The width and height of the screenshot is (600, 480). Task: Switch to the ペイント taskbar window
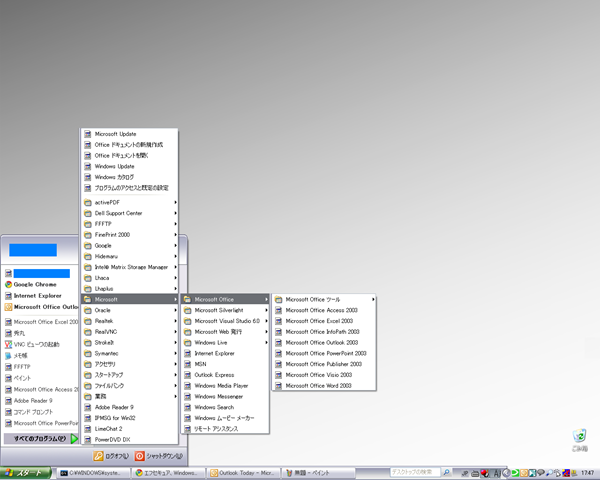point(319,473)
